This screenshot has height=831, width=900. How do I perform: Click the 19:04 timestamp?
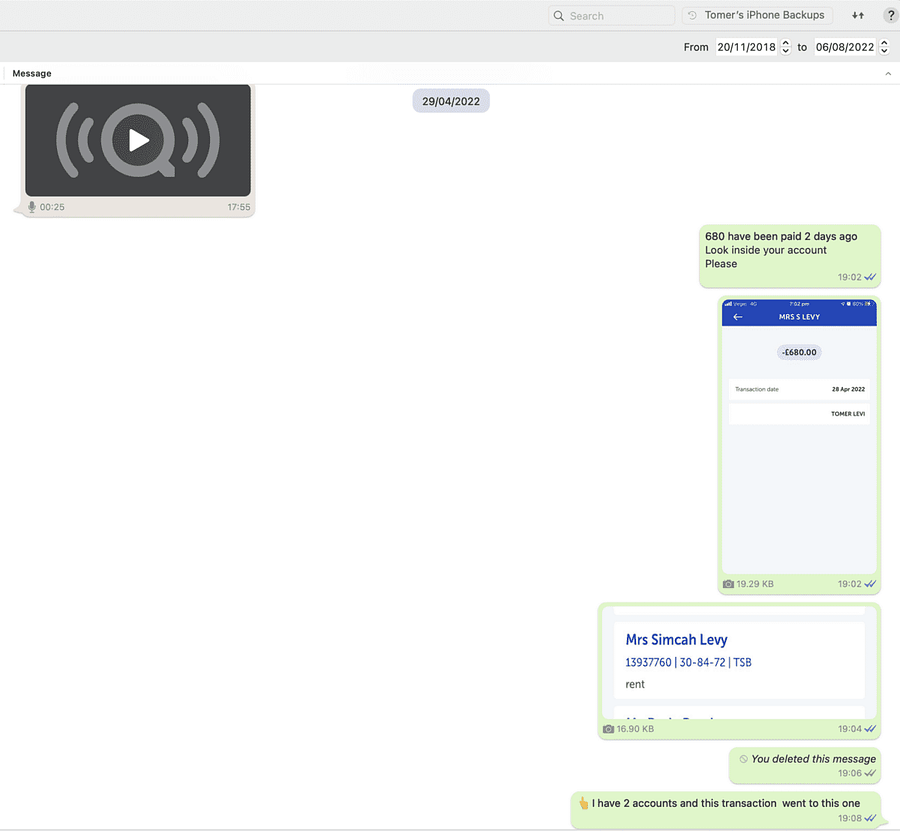(x=849, y=729)
